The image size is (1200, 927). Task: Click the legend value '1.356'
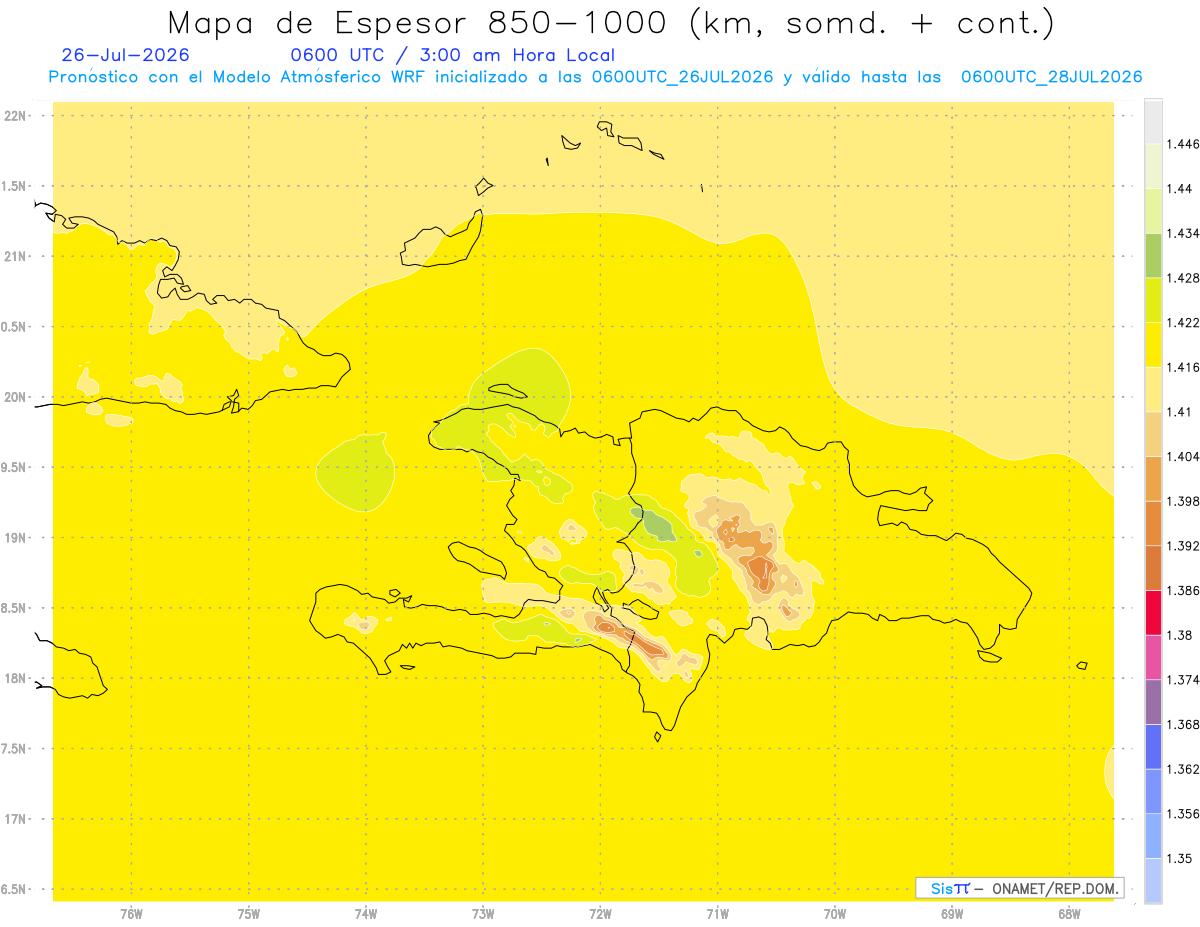(1183, 814)
